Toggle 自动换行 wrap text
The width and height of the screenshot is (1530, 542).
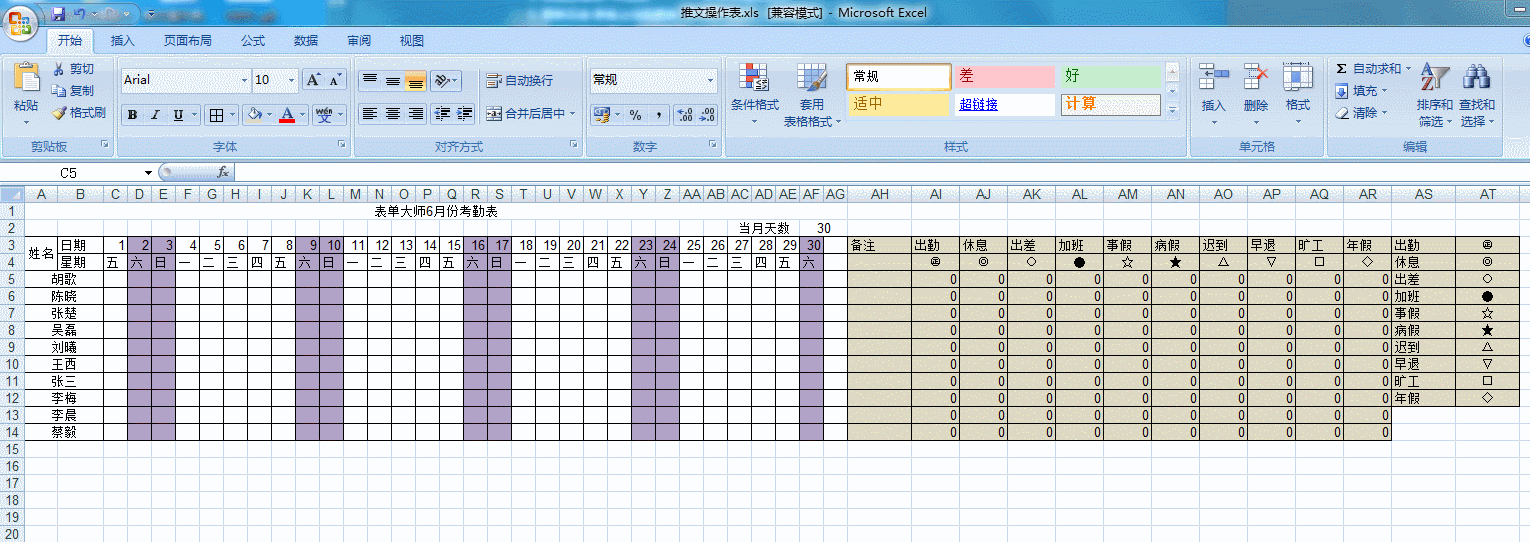(x=520, y=81)
